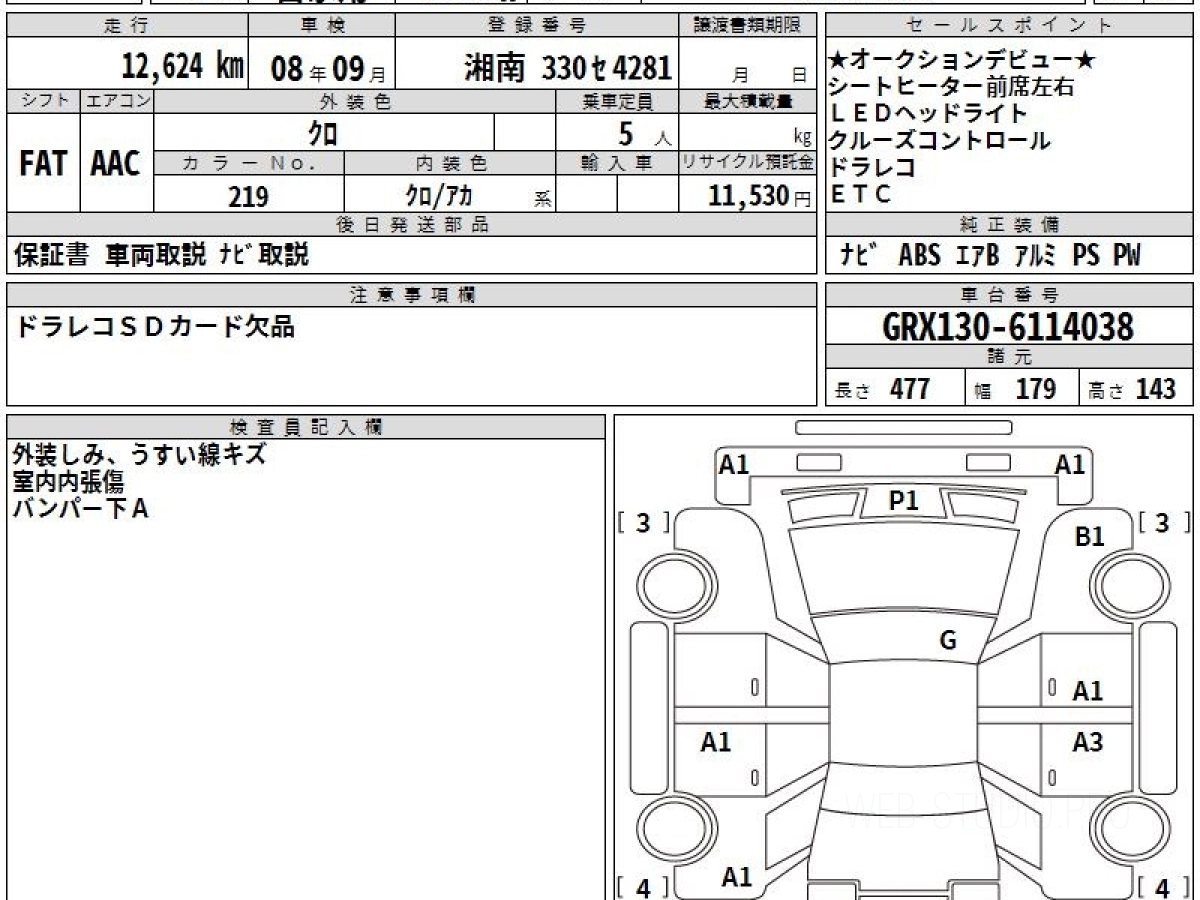Select the G mark on the windshield
The width and height of the screenshot is (1200, 900).
coord(948,641)
